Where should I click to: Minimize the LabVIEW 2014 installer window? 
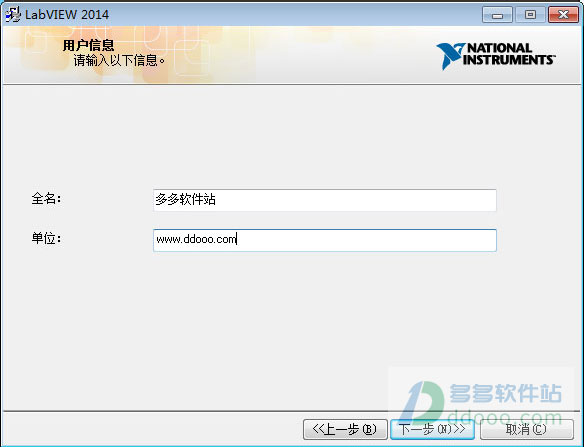coord(497,15)
